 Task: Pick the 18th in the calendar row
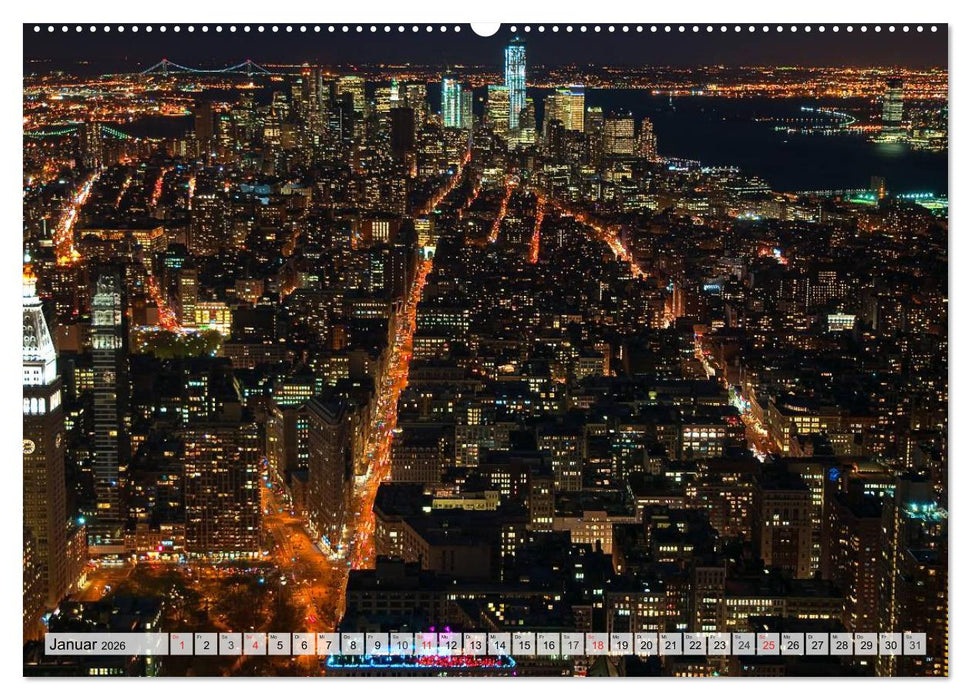click(x=597, y=645)
